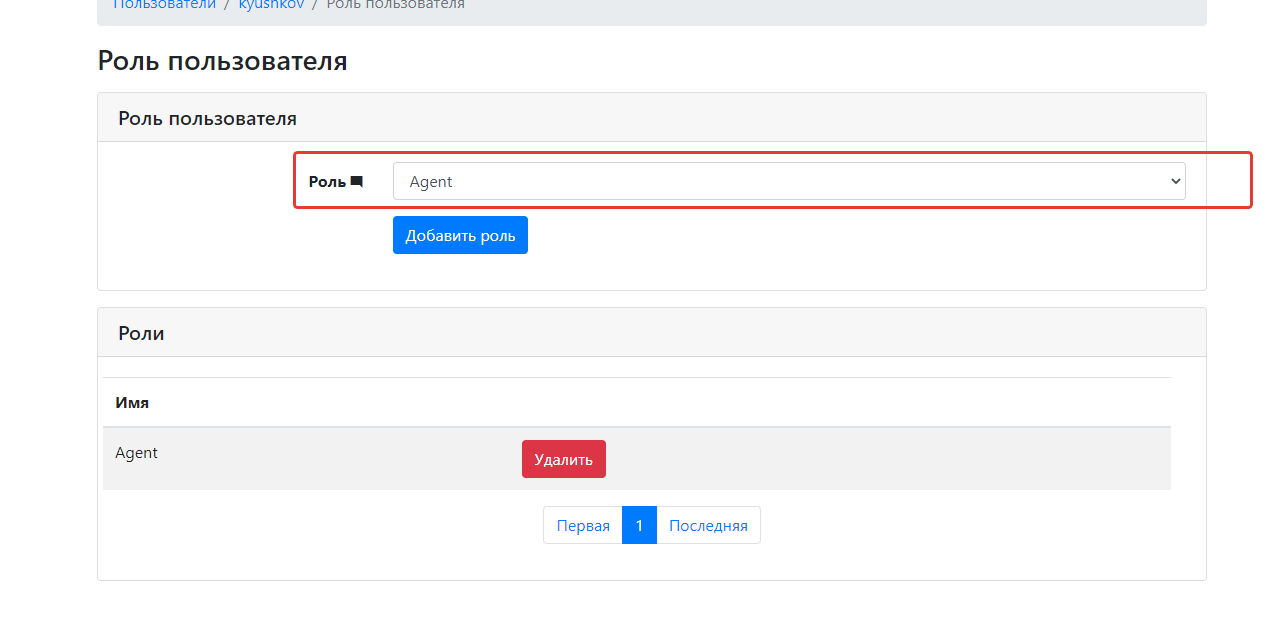
Task: Click the chevron arrow of the role select
Action: (x=1174, y=181)
